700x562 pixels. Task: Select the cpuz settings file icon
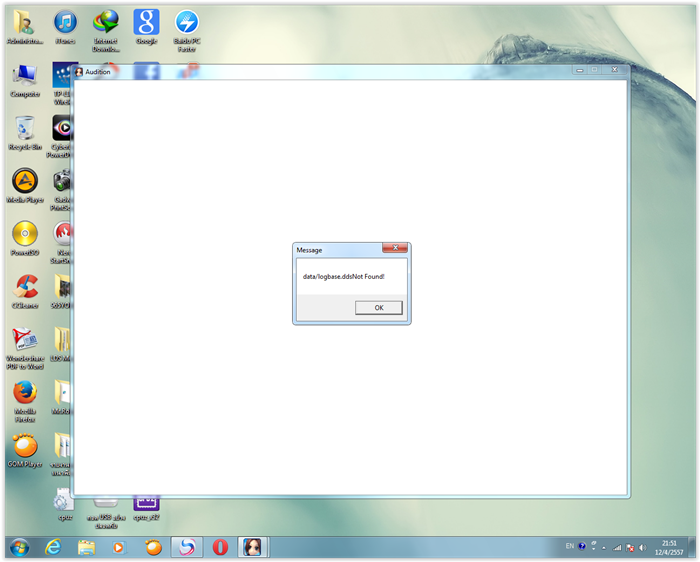coord(64,504)
